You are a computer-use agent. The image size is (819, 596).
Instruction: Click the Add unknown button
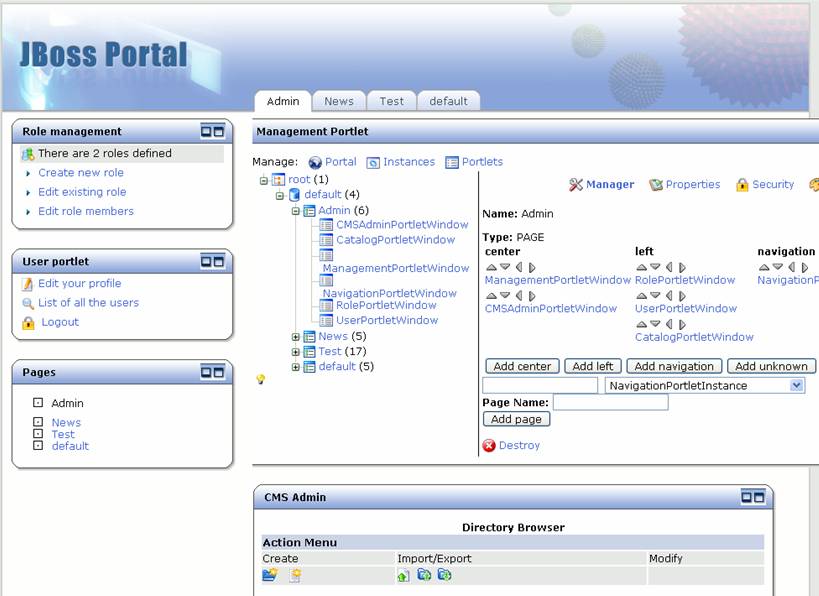click(771, 366)
